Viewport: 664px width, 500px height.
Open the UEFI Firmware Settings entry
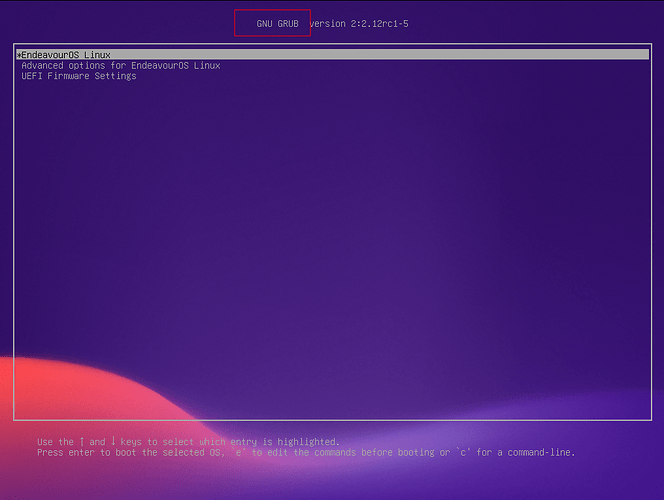[78, 76]
